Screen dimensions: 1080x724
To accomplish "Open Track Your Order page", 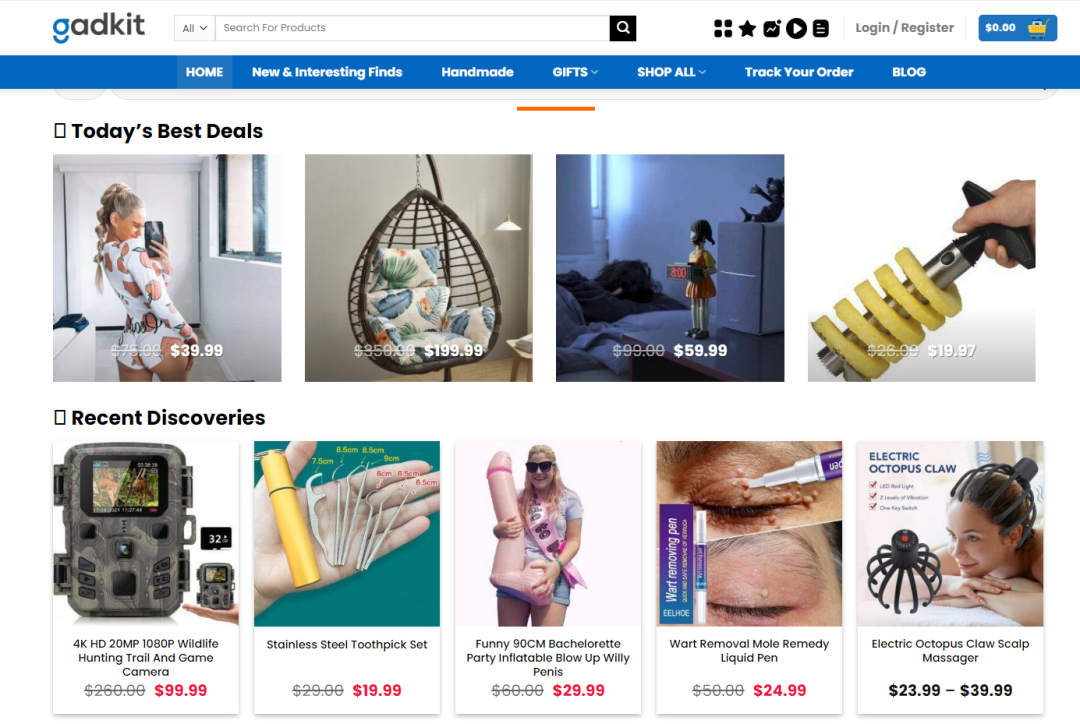I will [x=799, y=72].
